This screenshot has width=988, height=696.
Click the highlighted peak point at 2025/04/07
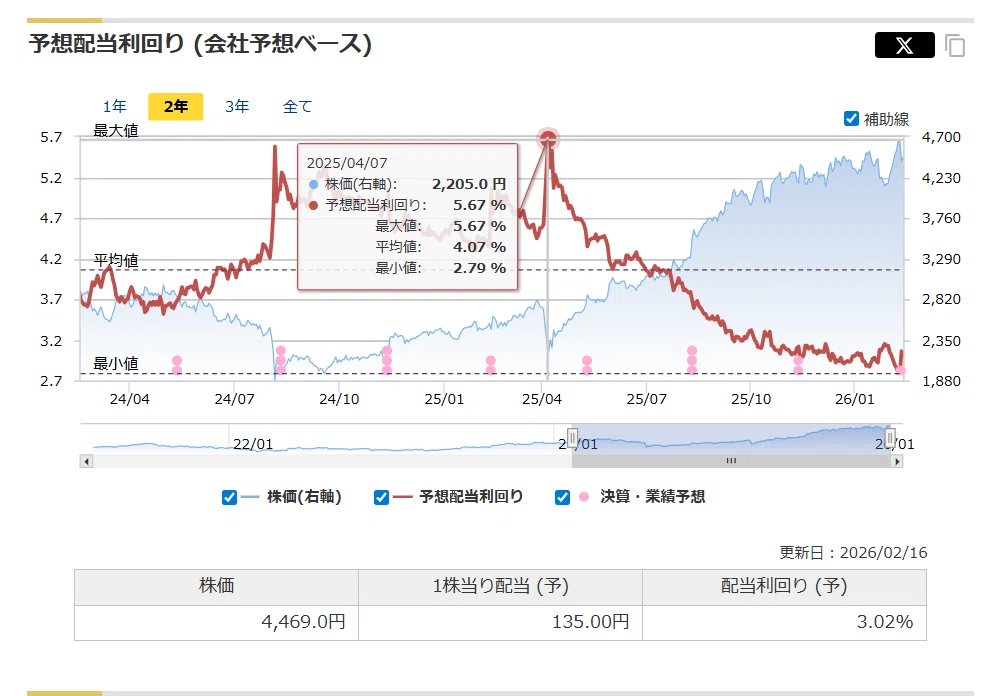[548, 138]
